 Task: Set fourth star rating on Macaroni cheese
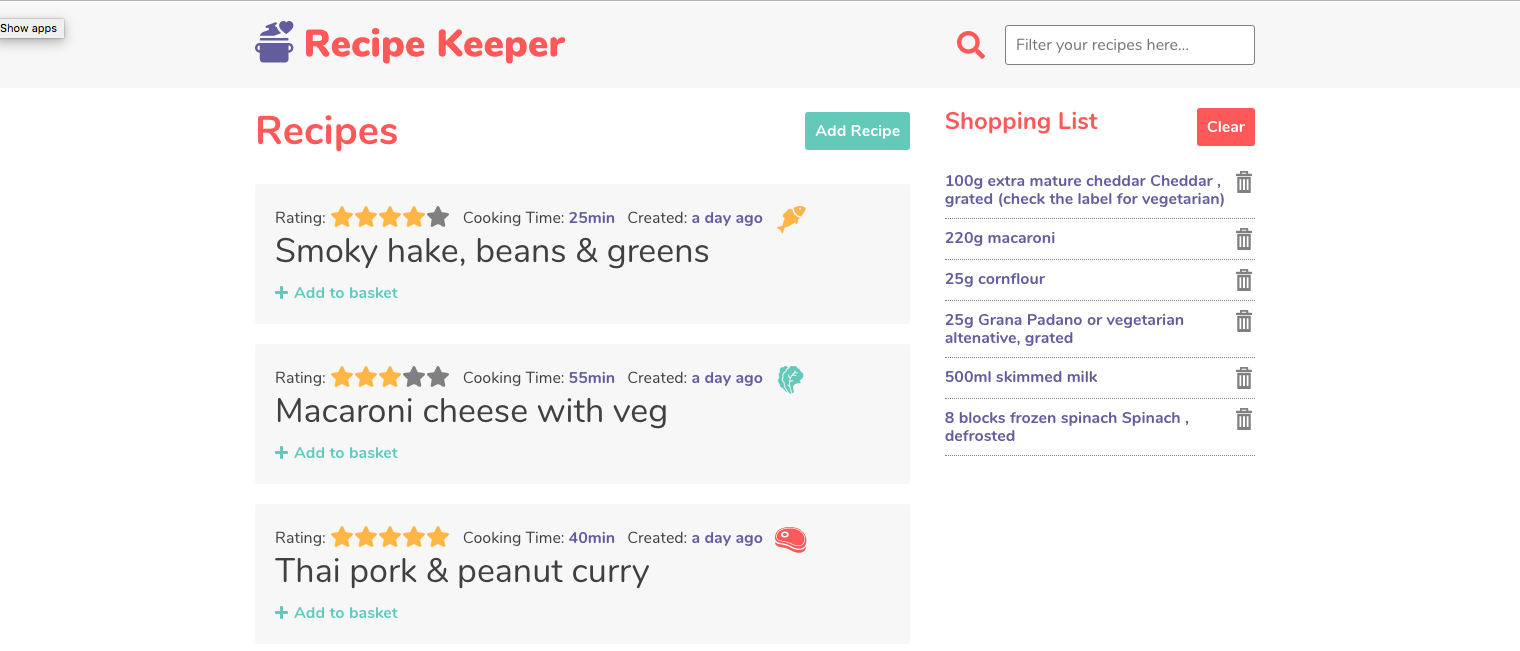click(x=414, y=377)
